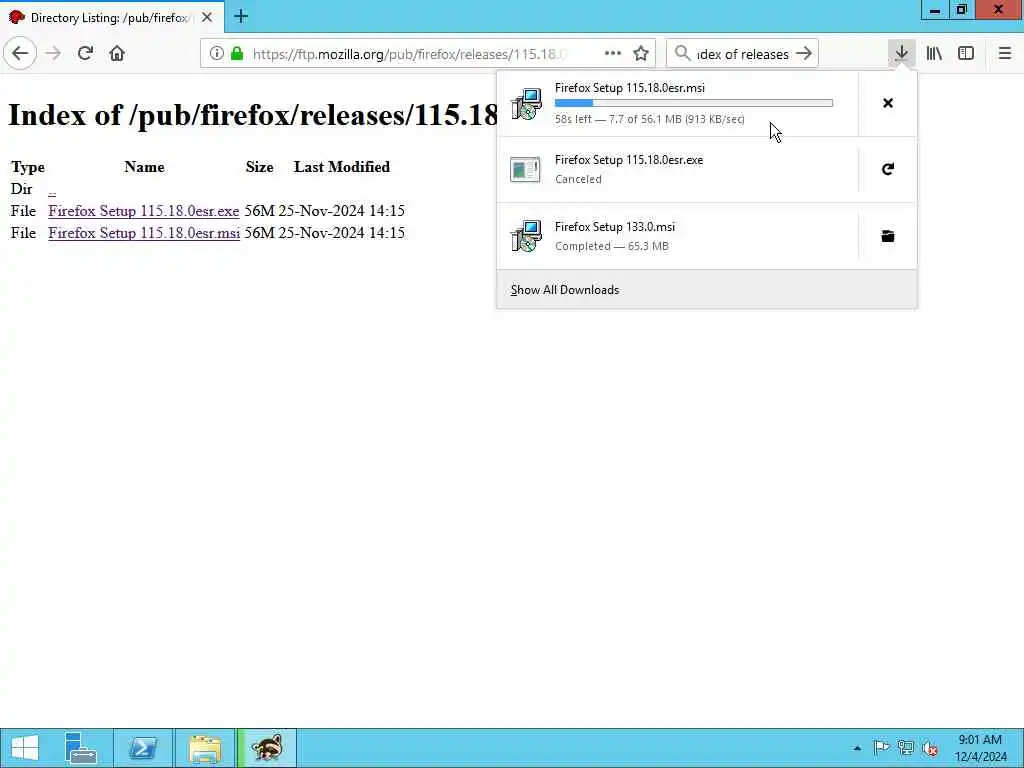Viewport: 1024px width, 768px height.
Task: Open Firefox Setup 115.18.0esr.exe link on page
Action: pos(144,211)
